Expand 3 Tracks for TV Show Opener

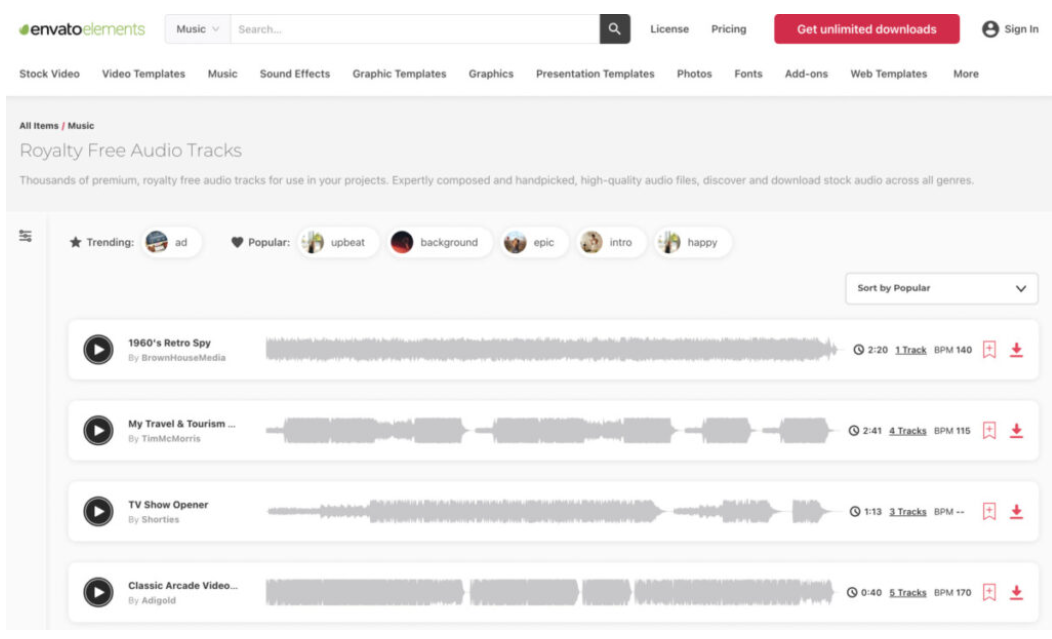[907, 511]
